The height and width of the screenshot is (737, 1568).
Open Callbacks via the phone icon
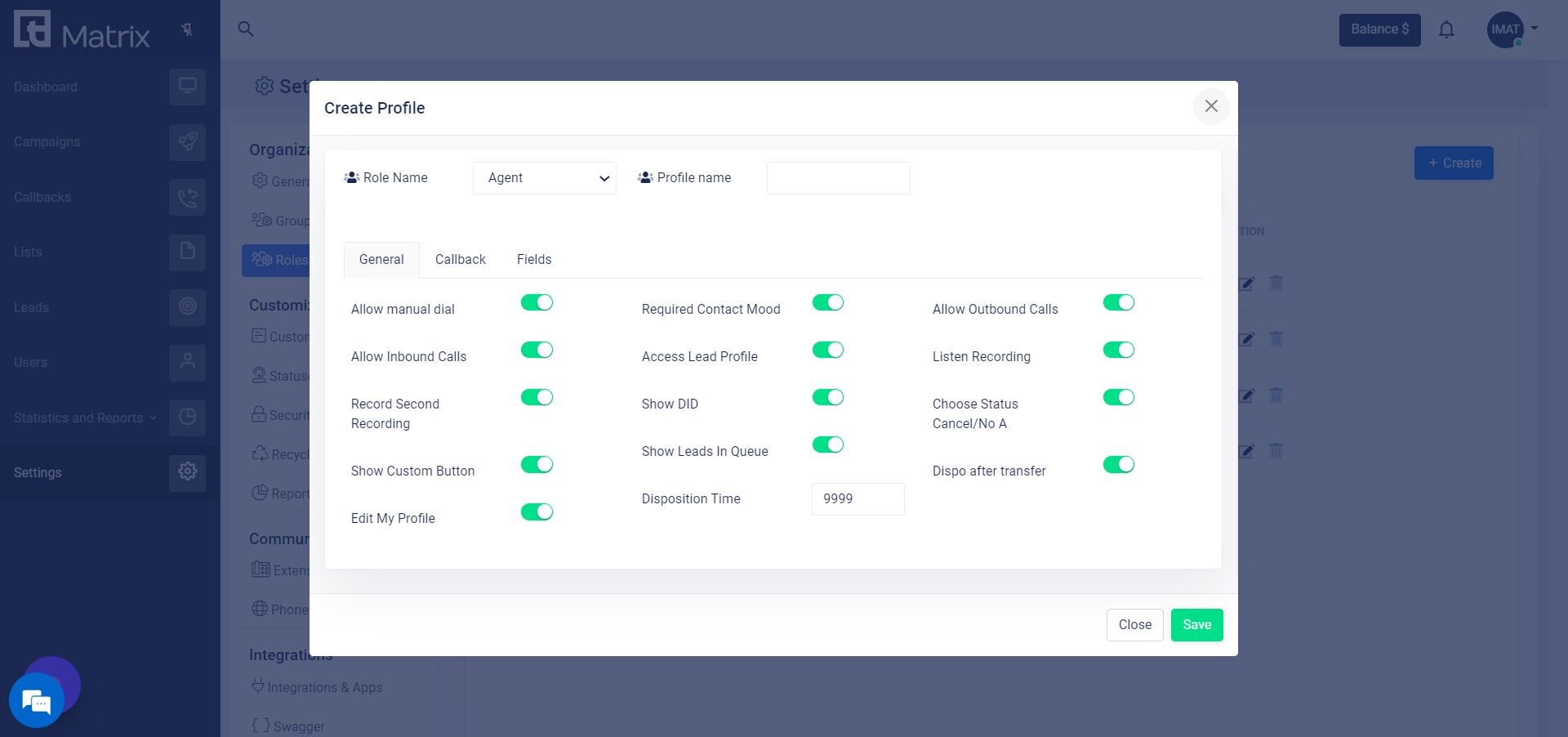pos(187,197)
